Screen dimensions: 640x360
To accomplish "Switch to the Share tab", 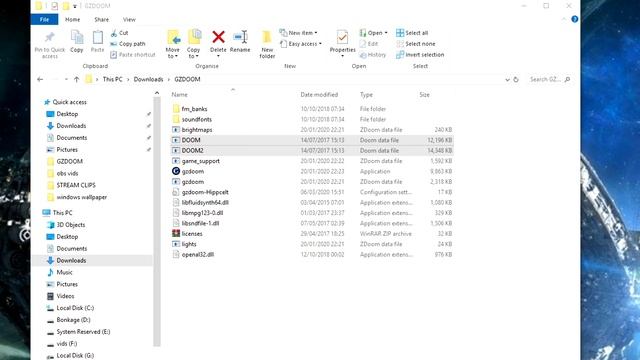I will click(102, 19).
